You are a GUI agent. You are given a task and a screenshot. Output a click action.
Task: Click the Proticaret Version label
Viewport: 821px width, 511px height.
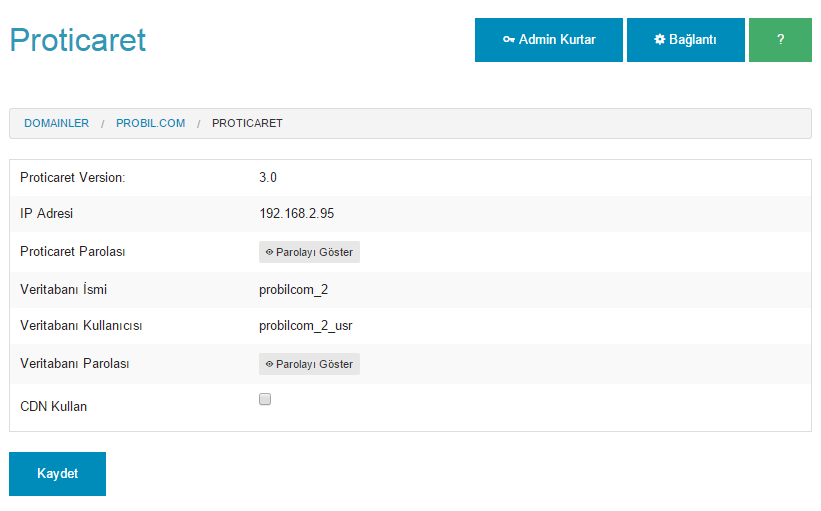73,177
